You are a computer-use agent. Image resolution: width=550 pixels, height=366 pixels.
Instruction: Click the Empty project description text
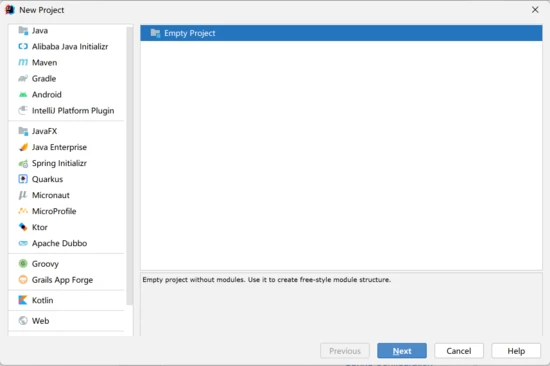267,280
